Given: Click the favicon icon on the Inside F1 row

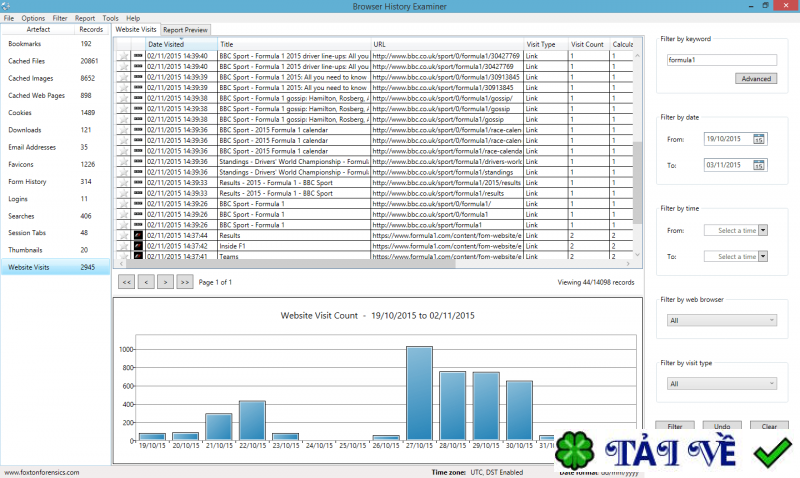Looking at the screenshot, I should tap(138, 246).
